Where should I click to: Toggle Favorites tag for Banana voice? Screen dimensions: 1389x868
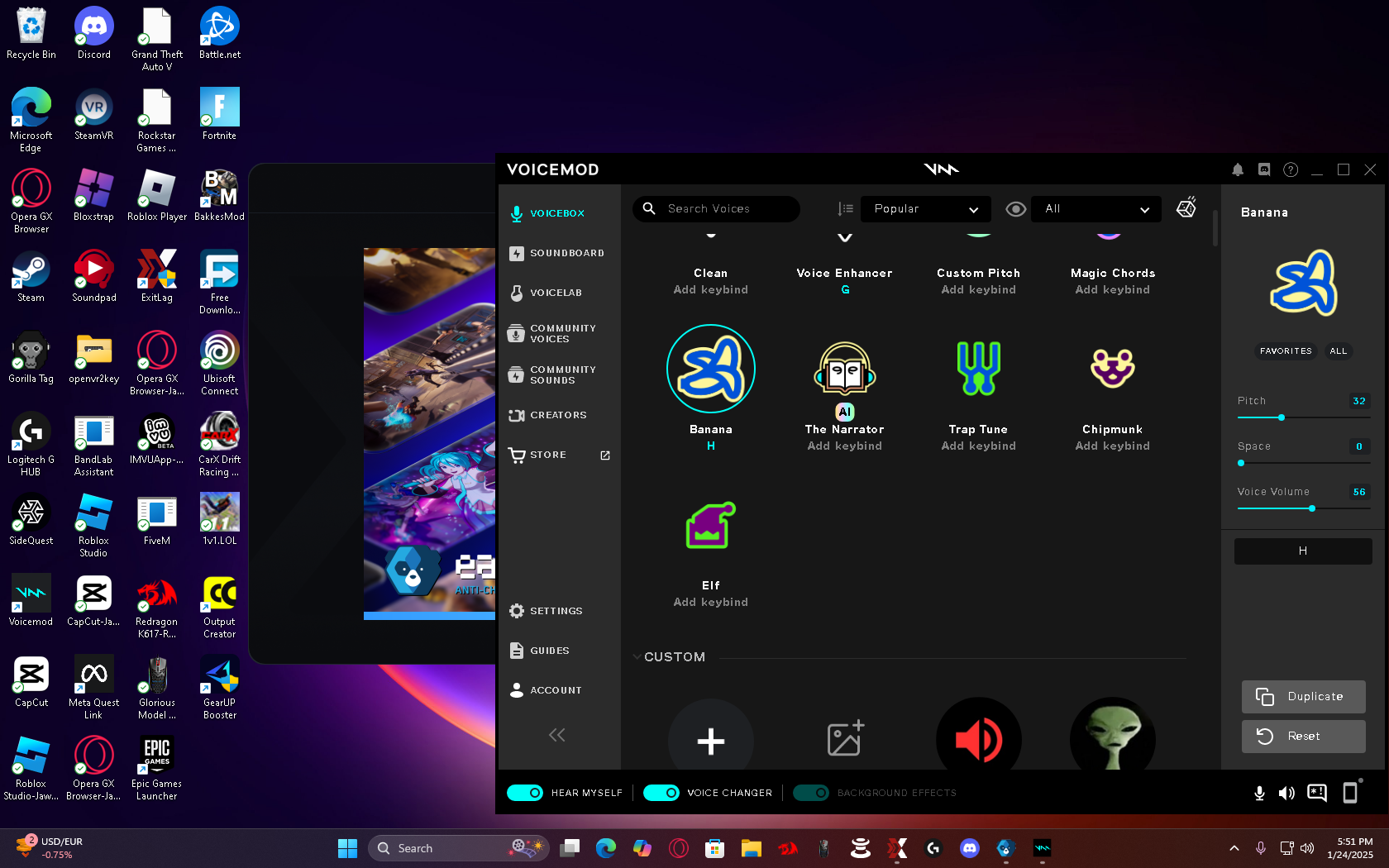click(1286, 351)
